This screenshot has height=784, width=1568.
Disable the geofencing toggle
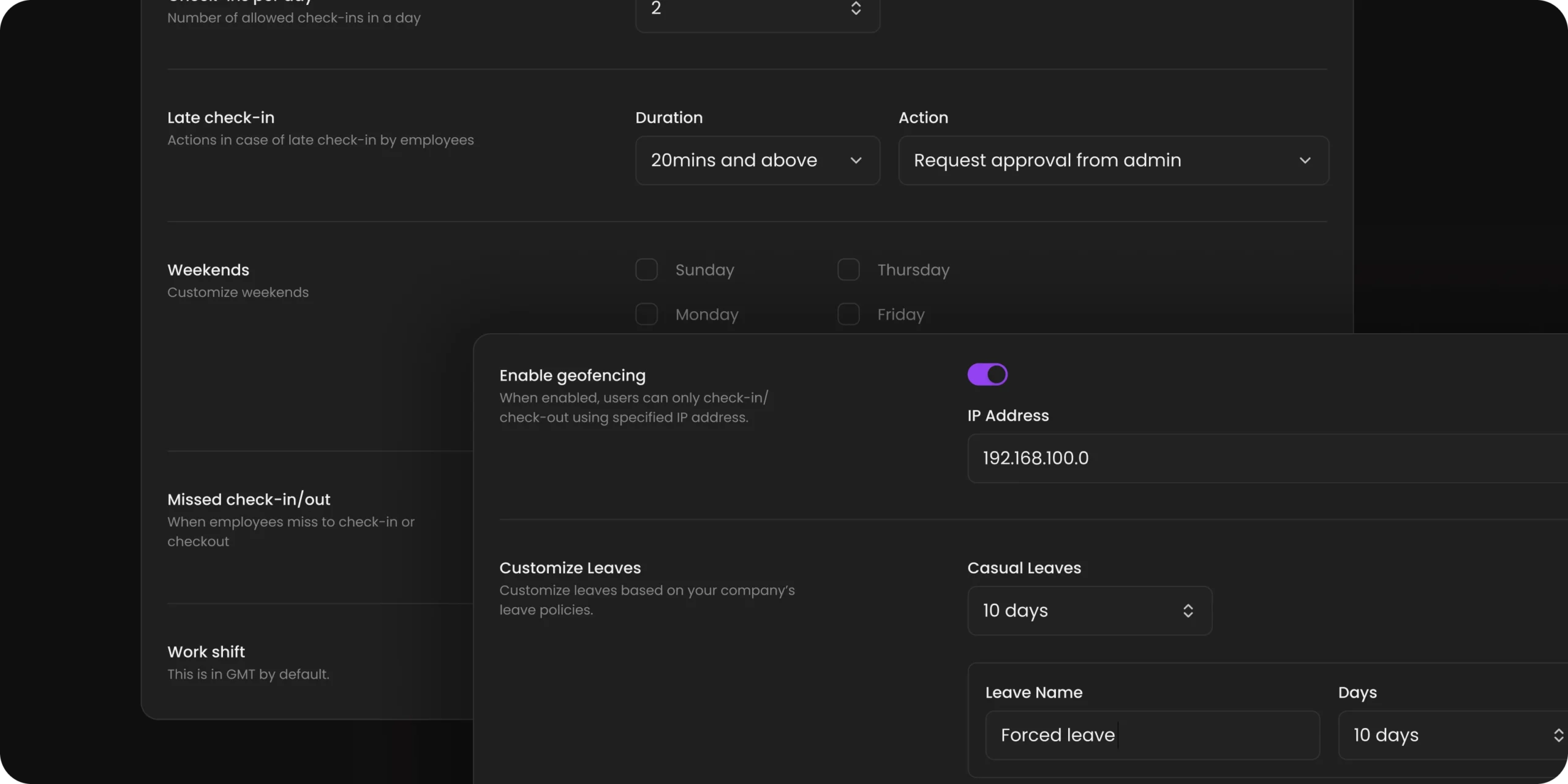[987, 374]
